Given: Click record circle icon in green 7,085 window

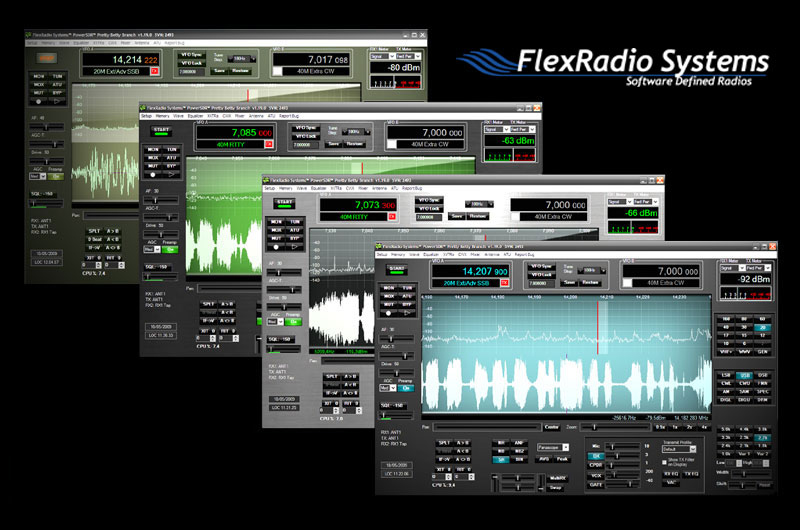Looking at the screenshot, I should [x=153, y=174].
